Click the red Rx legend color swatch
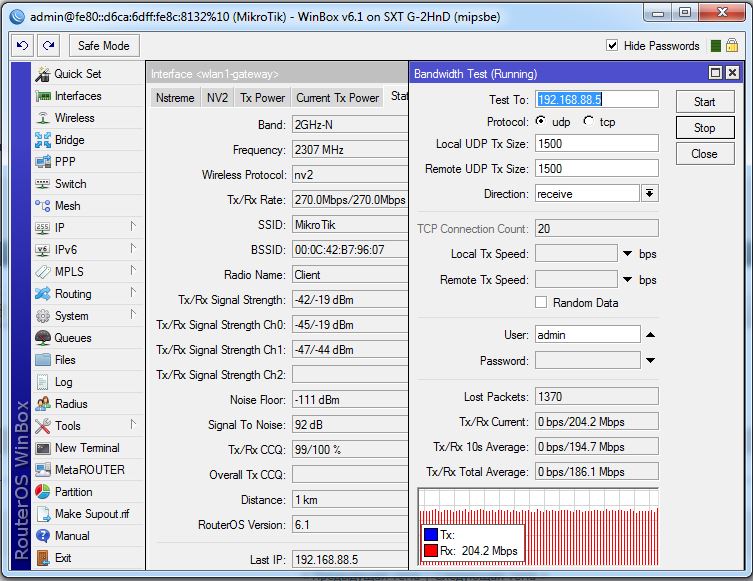The width and height of the screenshot is (753, 581). click(x=429, y=551)
